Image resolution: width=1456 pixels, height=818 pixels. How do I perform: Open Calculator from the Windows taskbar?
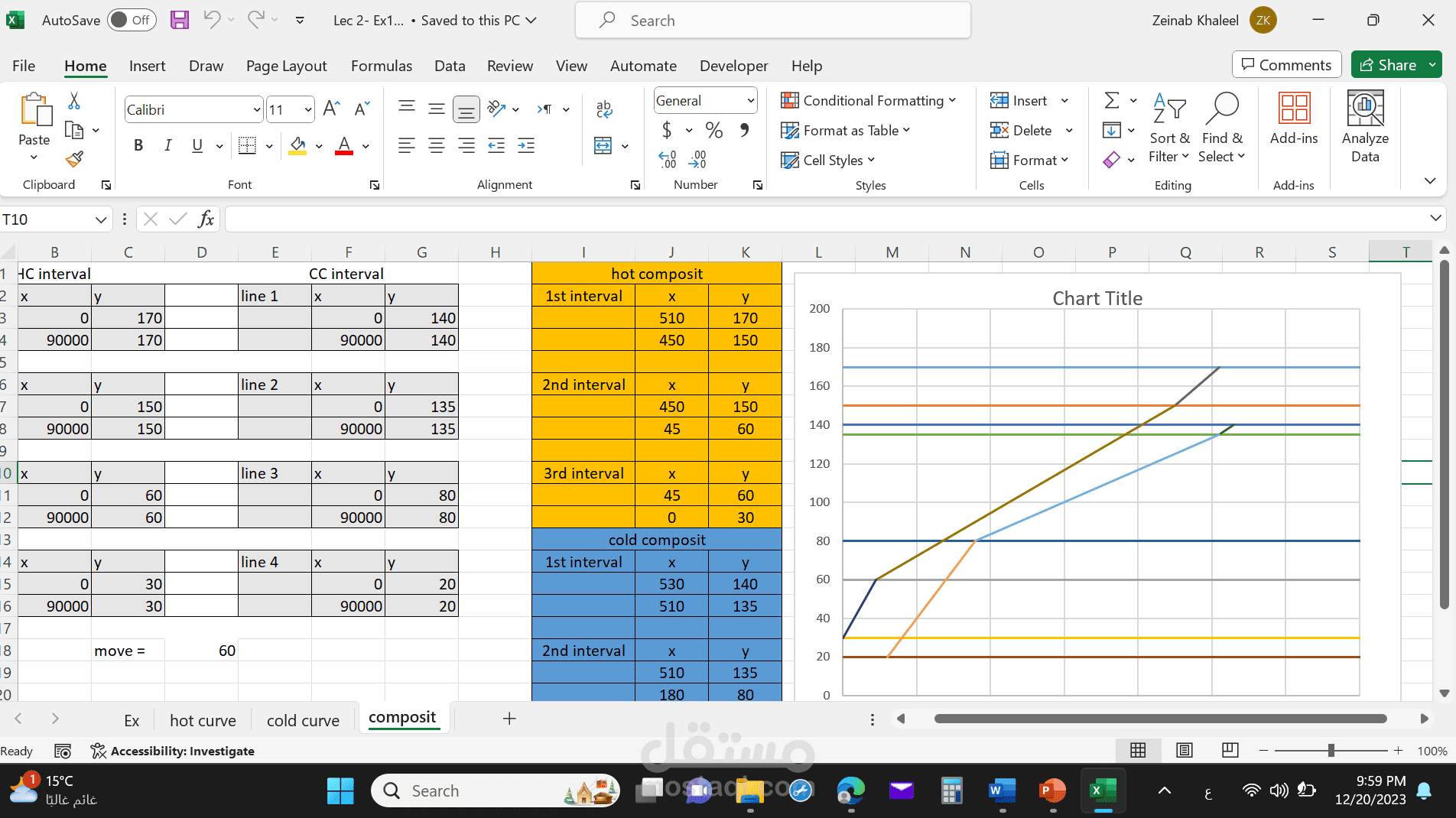[x=951, y=790]
